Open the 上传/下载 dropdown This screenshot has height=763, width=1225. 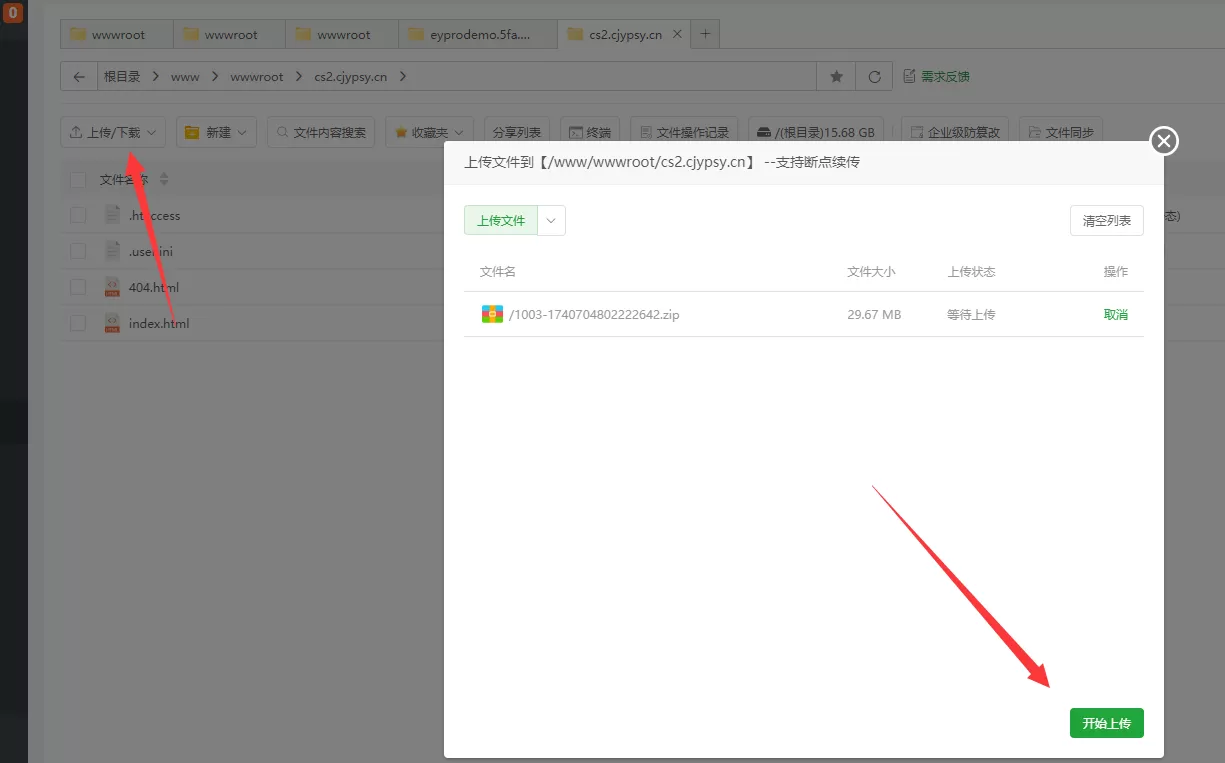click(x=113, y=132)
